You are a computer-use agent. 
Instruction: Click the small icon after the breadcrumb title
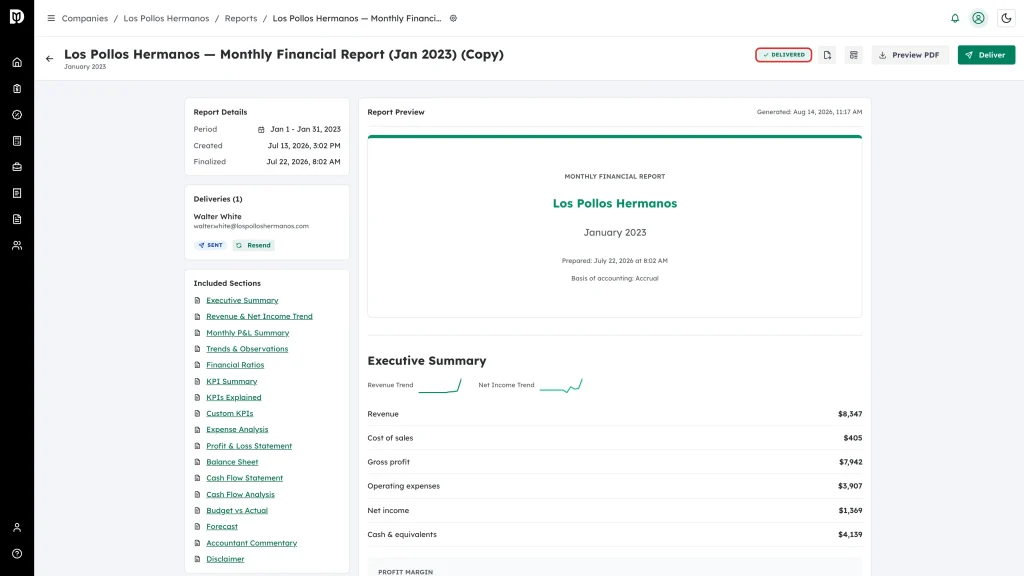pyautogui.click(x=453, y=18)
